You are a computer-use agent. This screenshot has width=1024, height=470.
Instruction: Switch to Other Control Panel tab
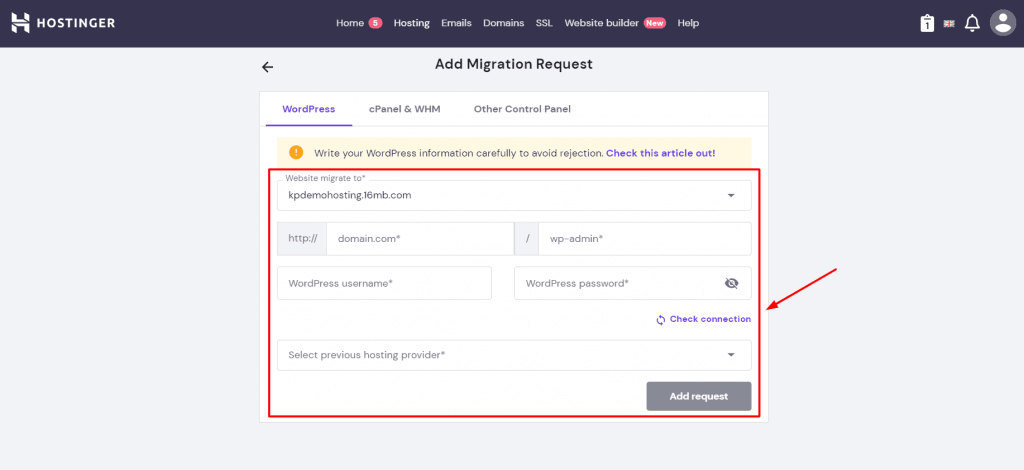tap(522, 109)
